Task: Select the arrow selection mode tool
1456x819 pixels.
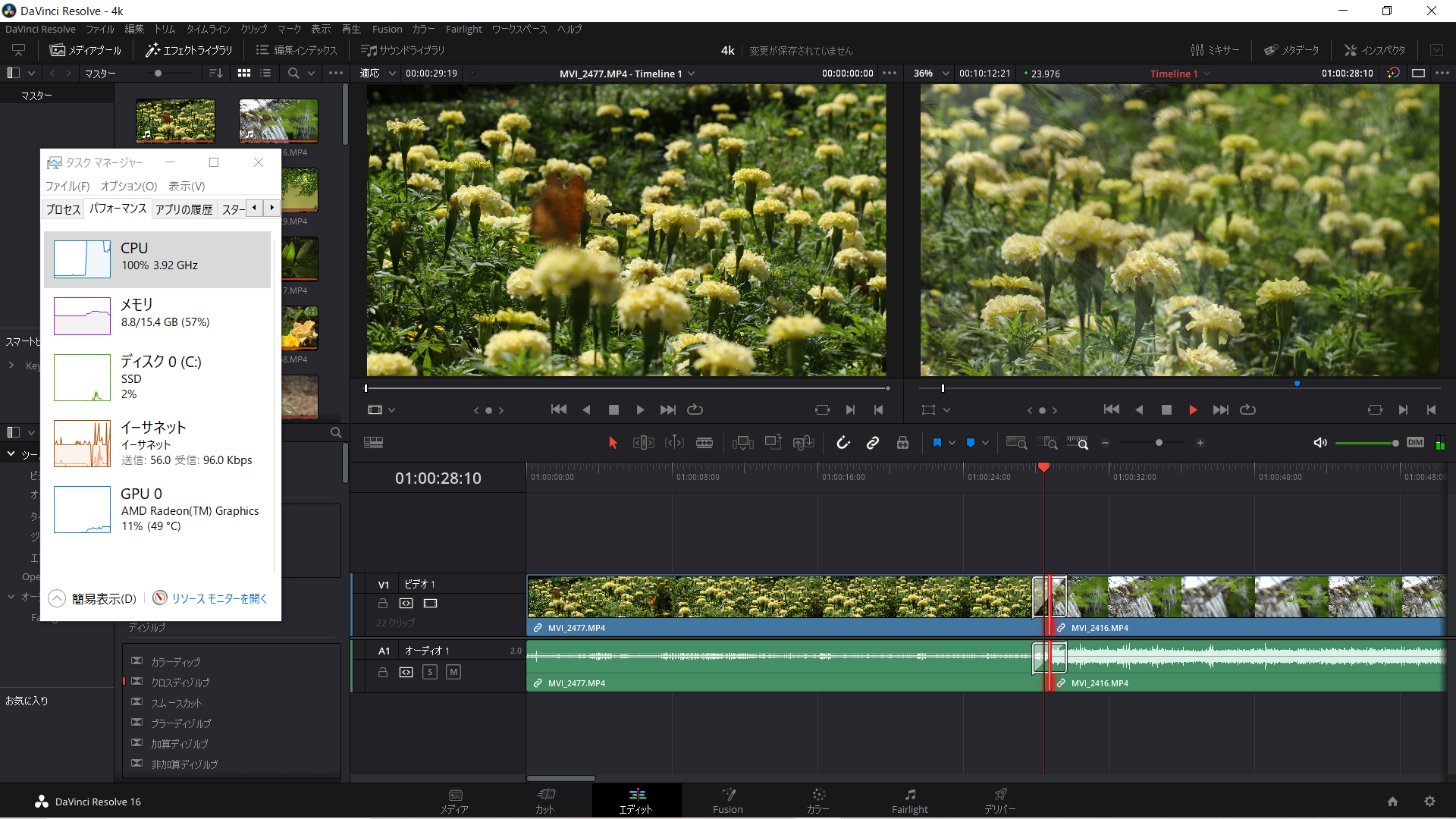Action: coord(613,443)
